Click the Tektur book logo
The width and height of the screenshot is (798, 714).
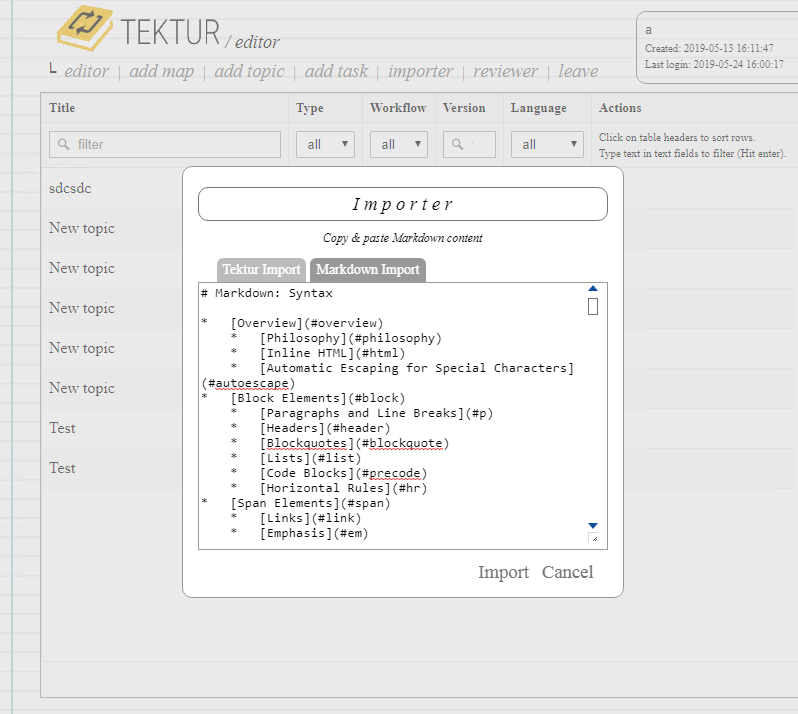pyautogui.click(x=85, y=29)
